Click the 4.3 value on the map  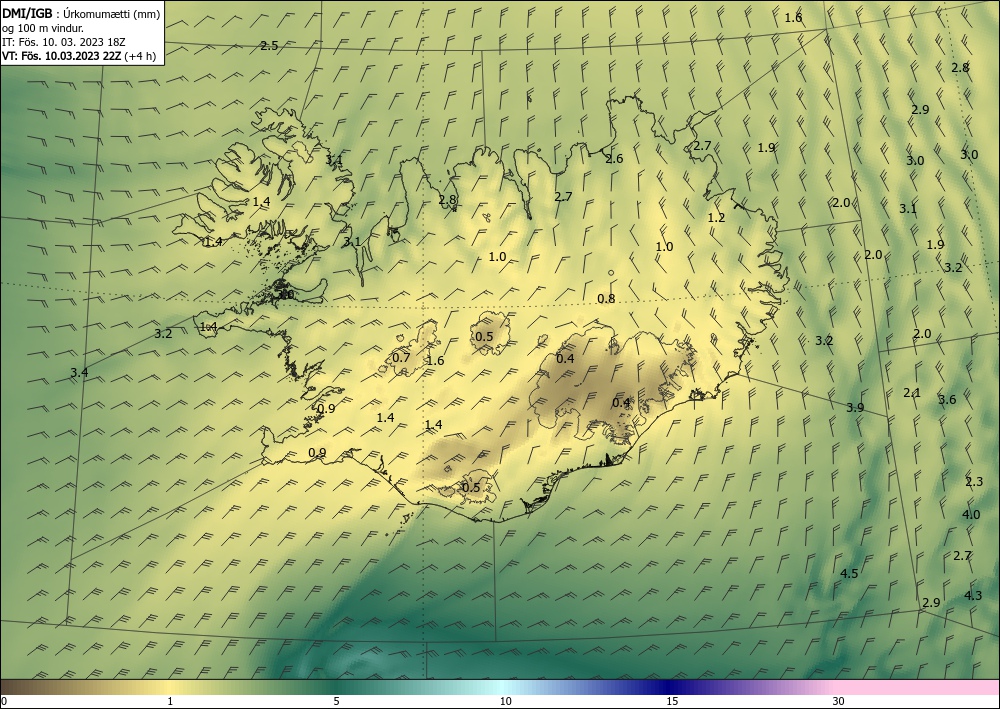tap(973, 596)
